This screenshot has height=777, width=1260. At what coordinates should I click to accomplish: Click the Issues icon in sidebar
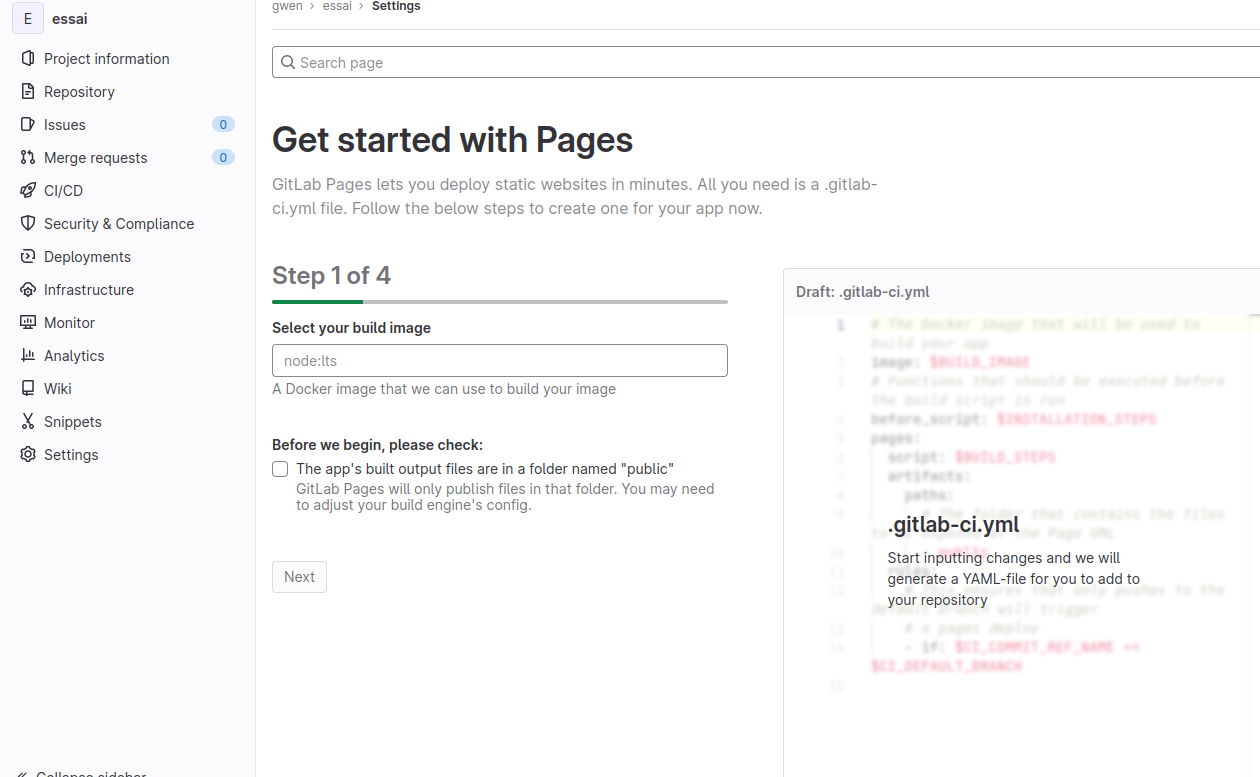click(x=28, y=125)
